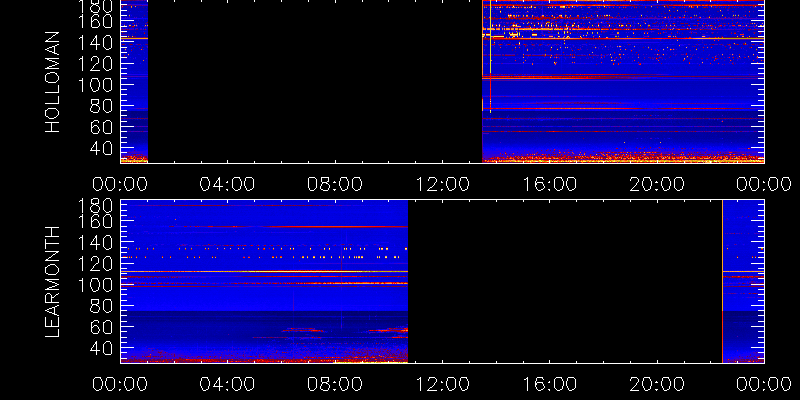Click the 20:00 time label under LEARMONTH plot
The width and height of the screenshot is (800, 400).
click(657, 384)
